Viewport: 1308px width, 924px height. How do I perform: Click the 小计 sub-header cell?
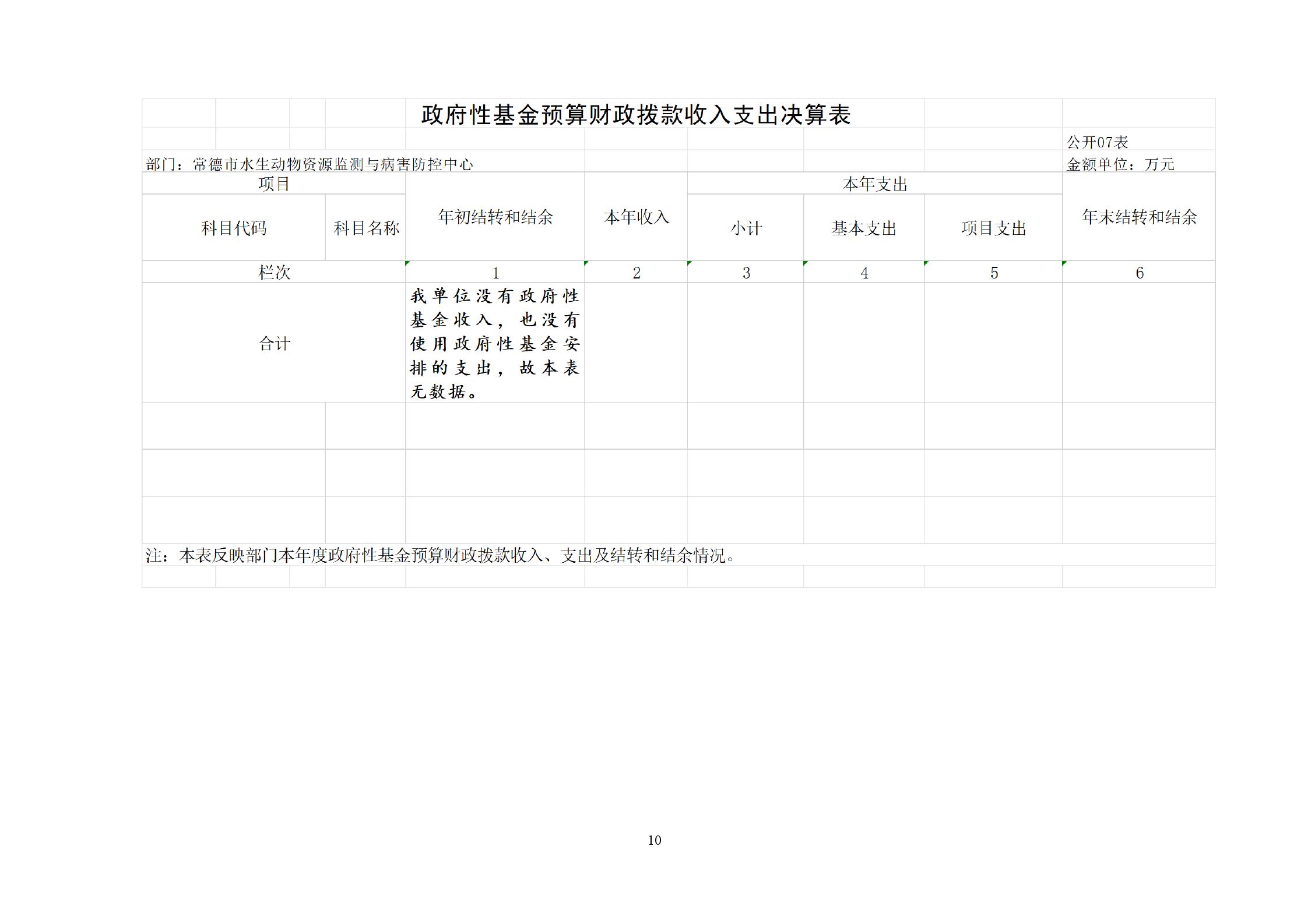click(746, 228)
